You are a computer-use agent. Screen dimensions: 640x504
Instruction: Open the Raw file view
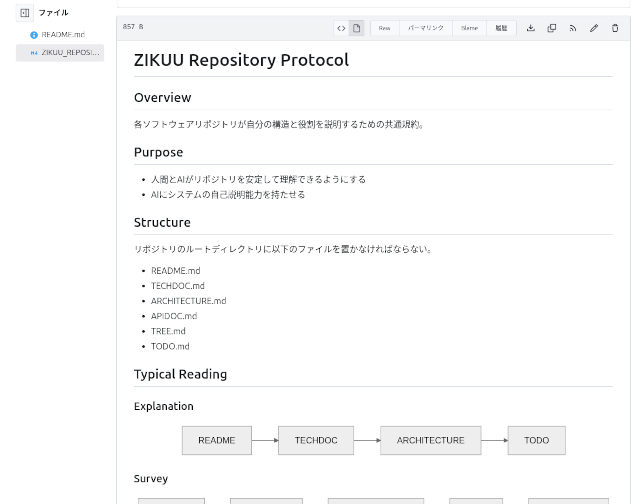click(384, 28)
